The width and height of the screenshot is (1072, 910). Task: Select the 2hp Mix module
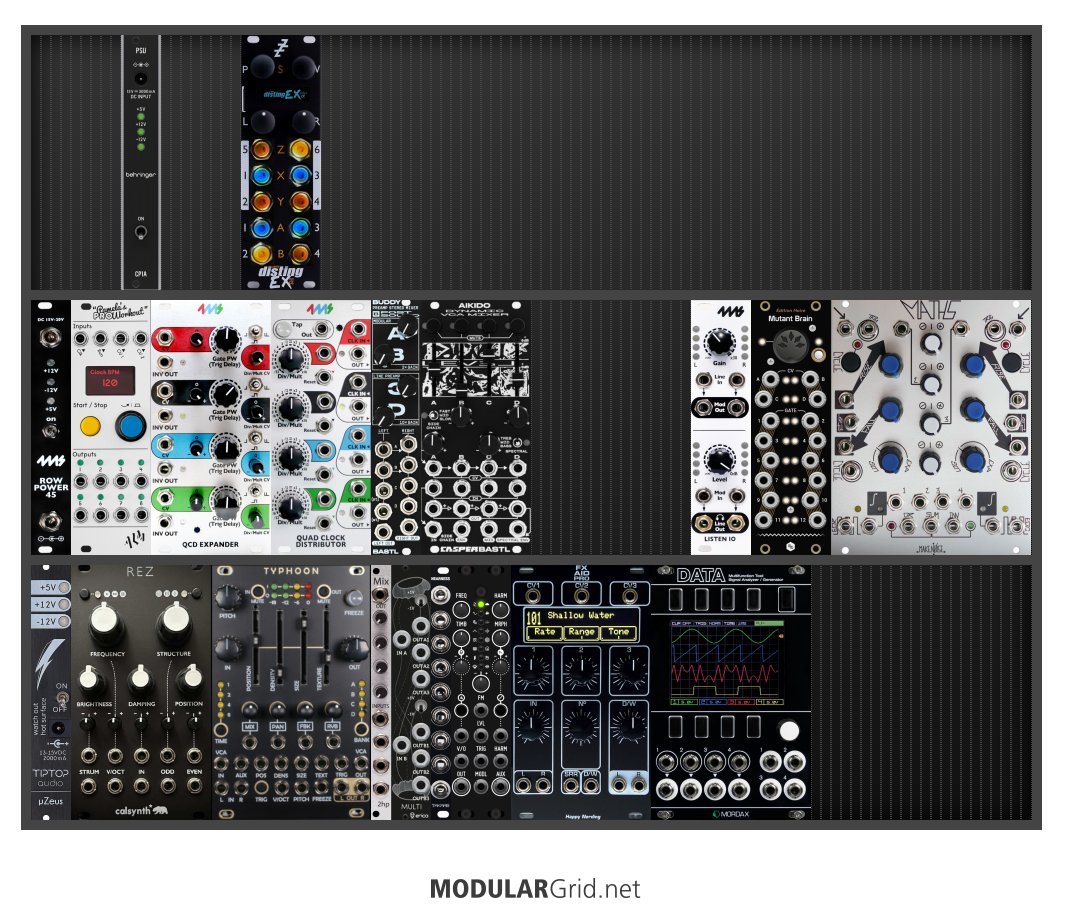(x=381, y=692)
